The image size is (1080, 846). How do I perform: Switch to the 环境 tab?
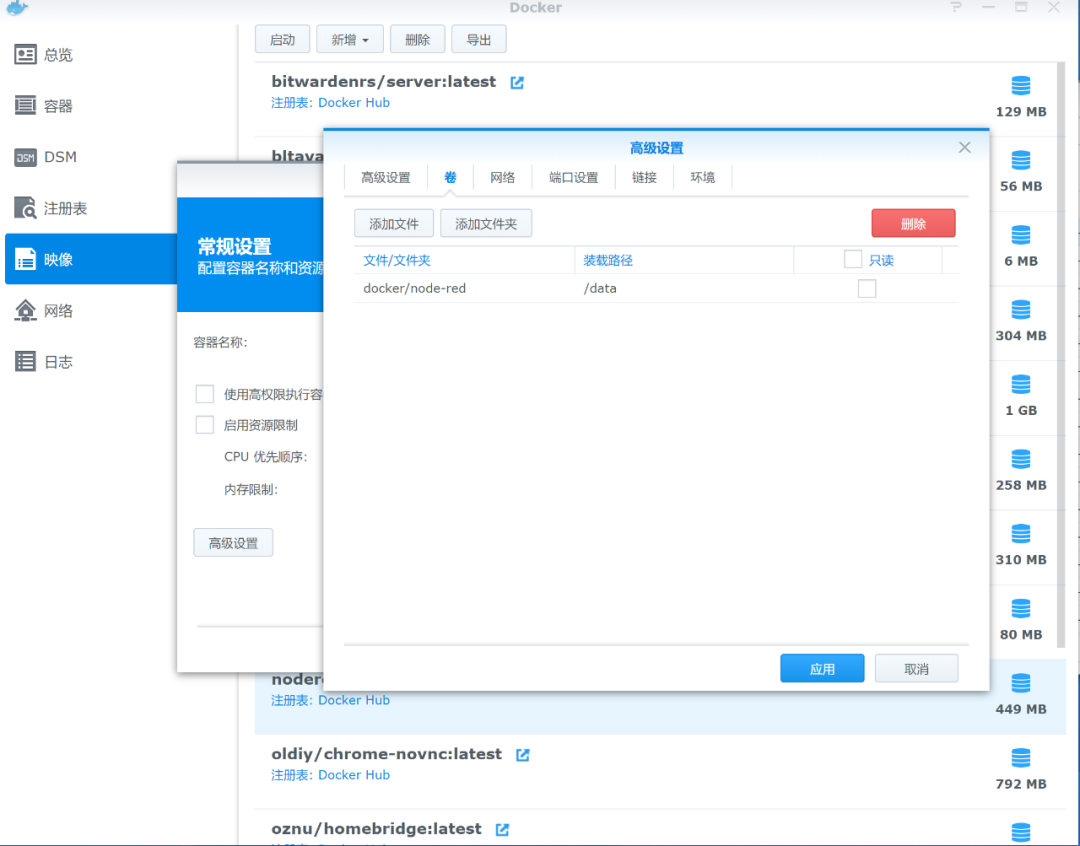[x=703, y=178]
